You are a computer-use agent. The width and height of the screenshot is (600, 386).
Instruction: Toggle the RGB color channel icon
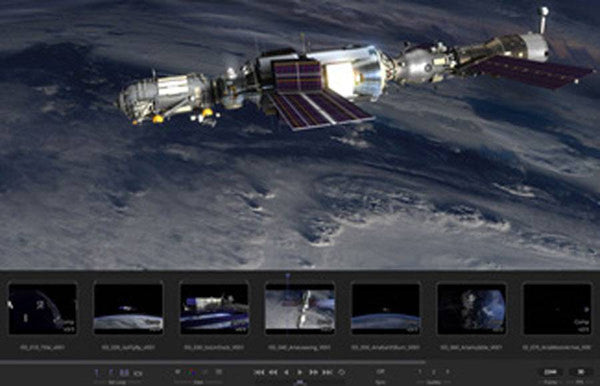(192, 372)
